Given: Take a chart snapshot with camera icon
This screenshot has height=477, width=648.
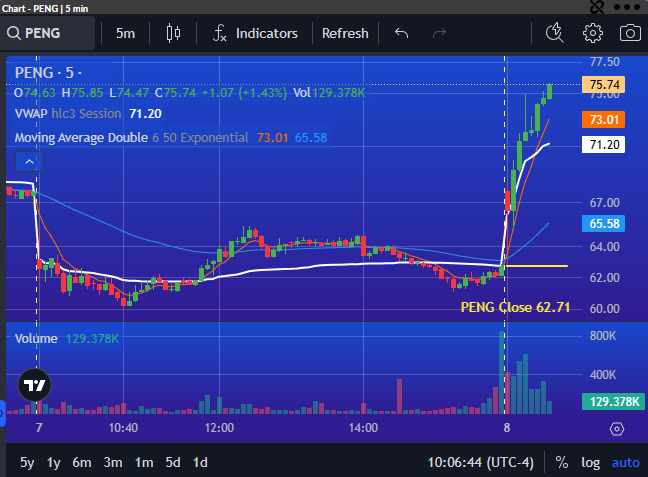Looking at the screenshot, I should point(630,33).
